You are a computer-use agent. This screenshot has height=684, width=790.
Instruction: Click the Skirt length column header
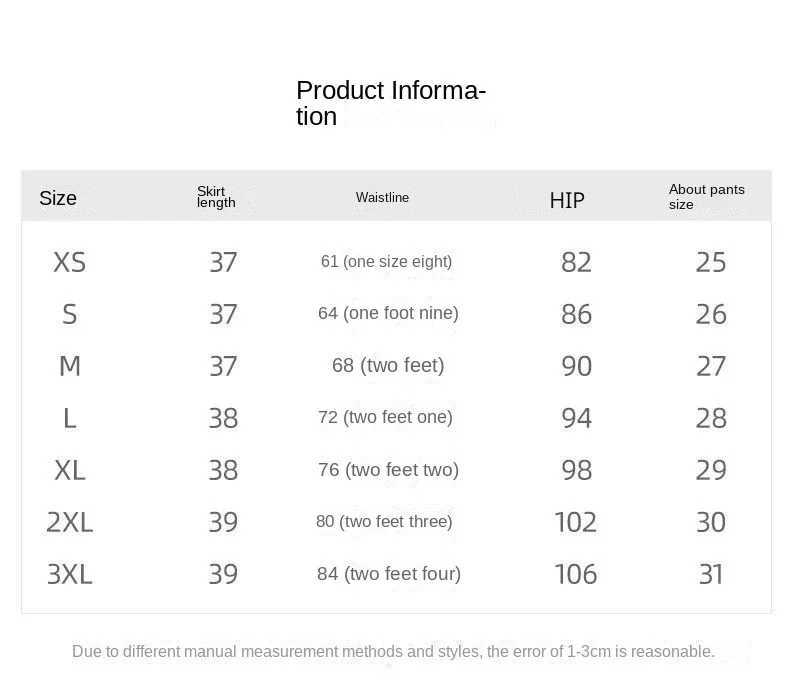(216, 197)
